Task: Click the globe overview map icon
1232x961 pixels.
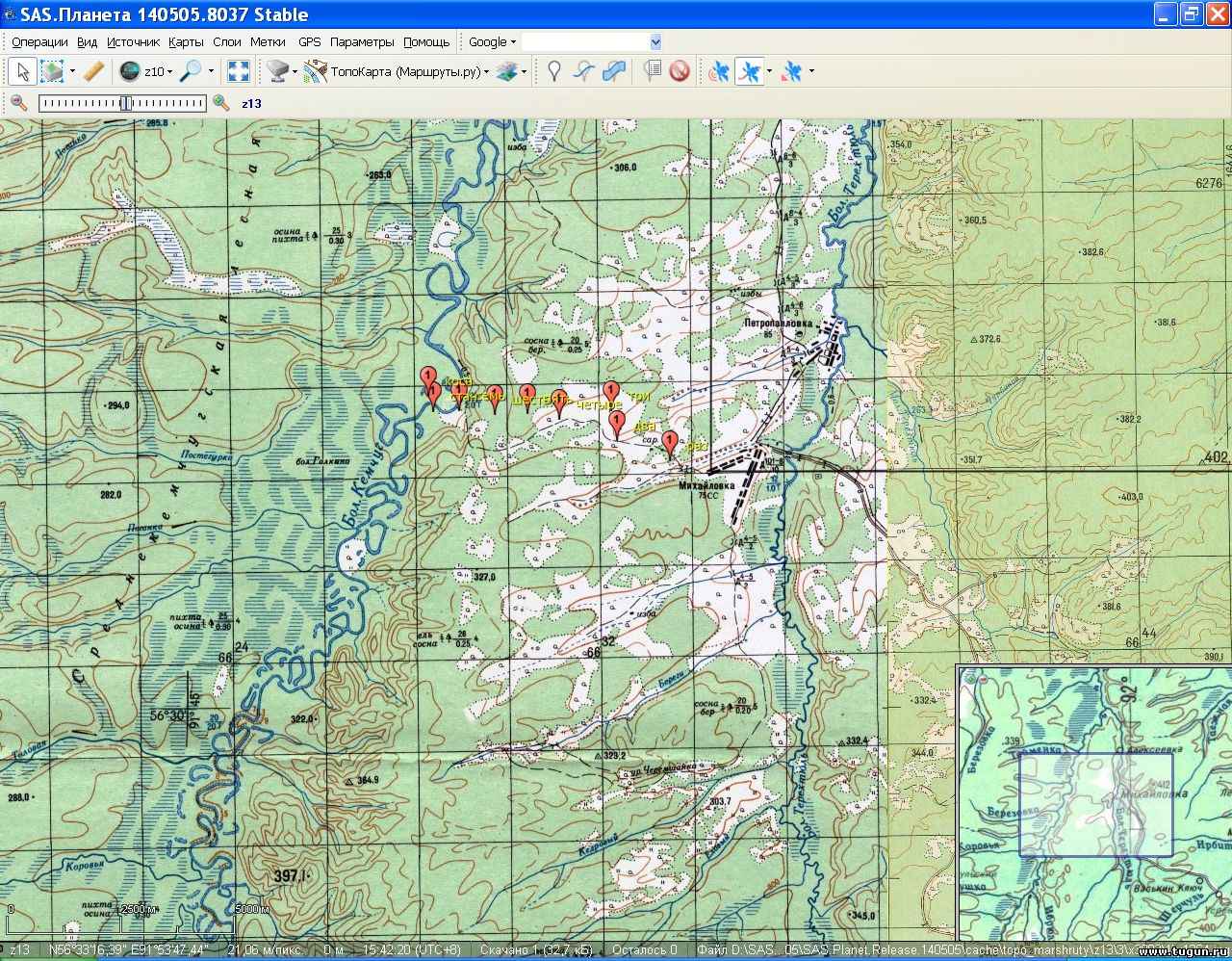Action: point(129,71)
